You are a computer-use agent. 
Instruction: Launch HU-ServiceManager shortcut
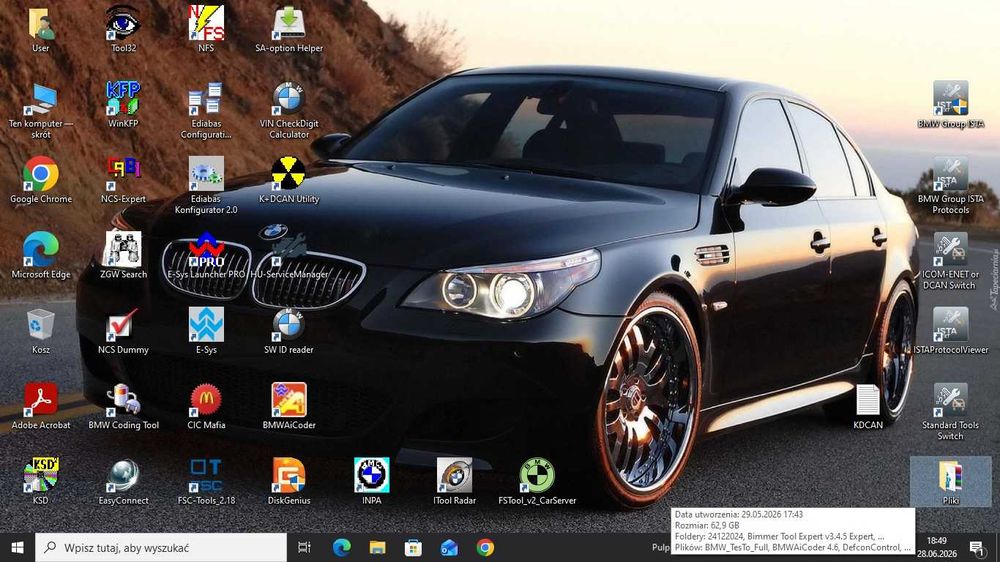point(289,255)
